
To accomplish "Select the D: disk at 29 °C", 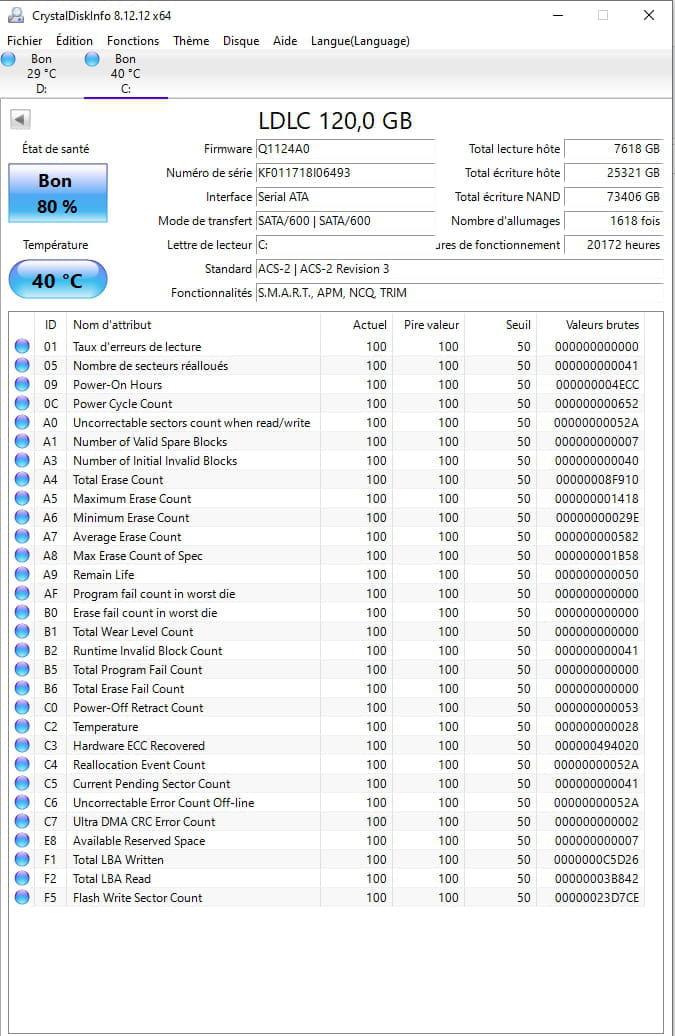I will (41, 73).
